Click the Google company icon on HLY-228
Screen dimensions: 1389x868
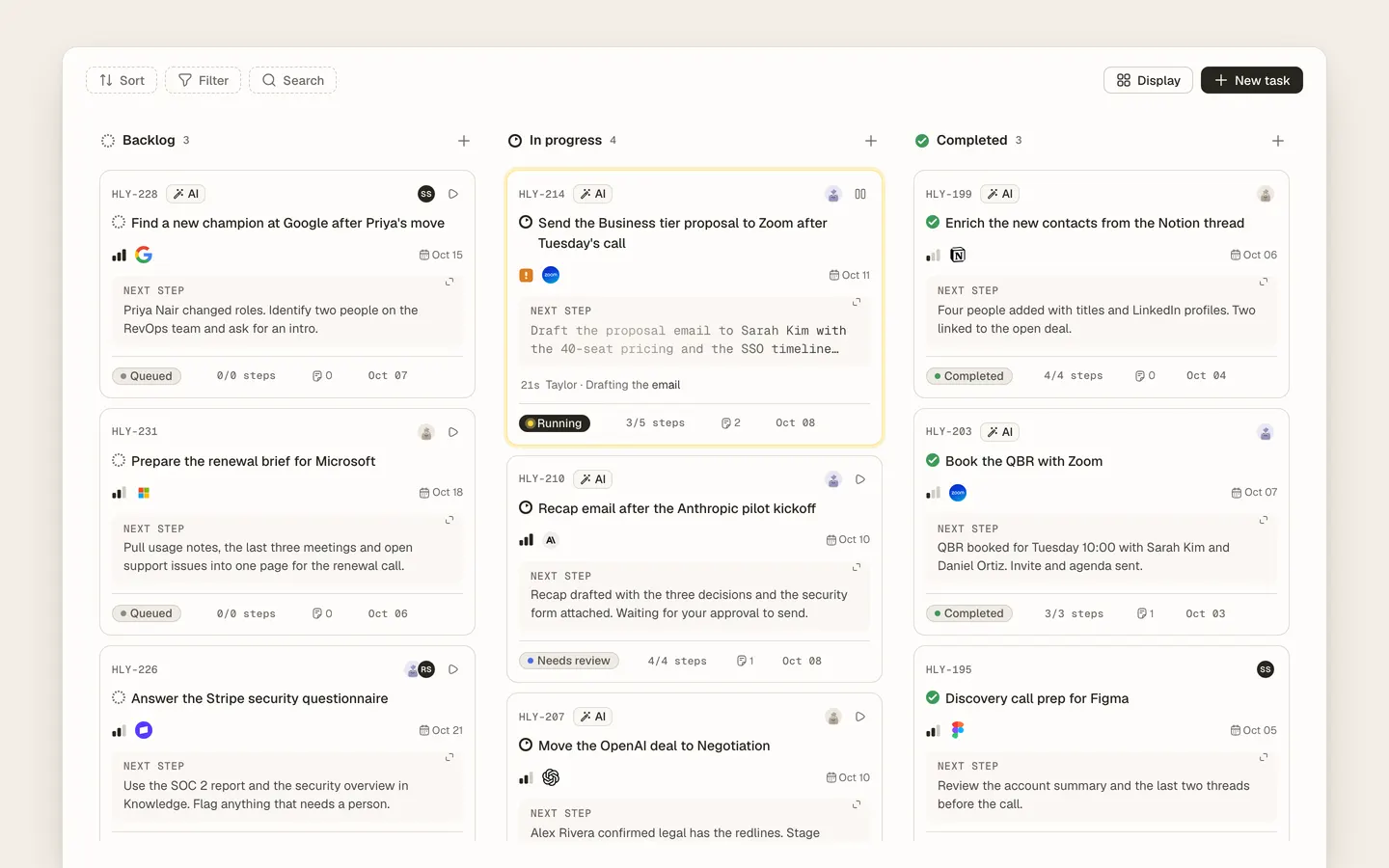(x=144, y=255)
